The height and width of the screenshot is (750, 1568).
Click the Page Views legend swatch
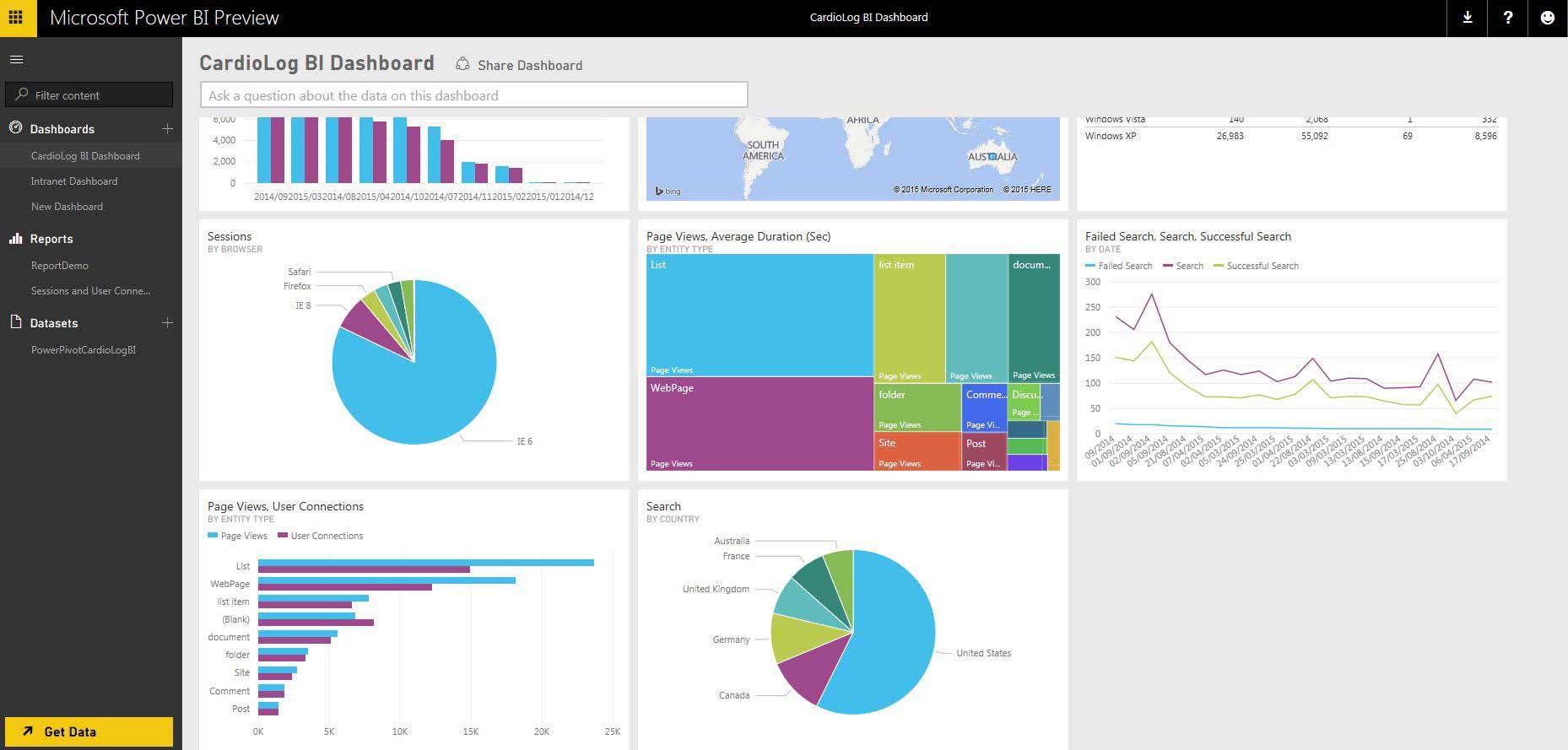[x=213, y=536]
